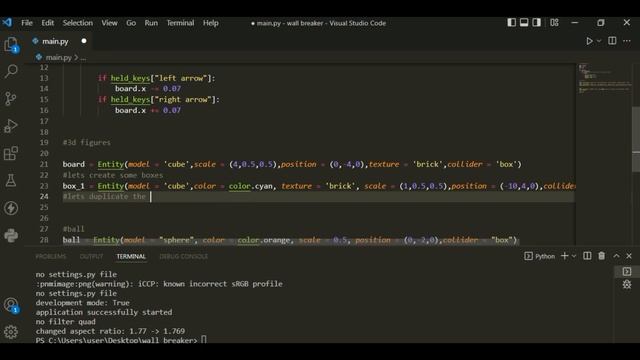The height and width of the screenshot is (360, 640).
Task: Open the Go menu
Action: point(131,23)
